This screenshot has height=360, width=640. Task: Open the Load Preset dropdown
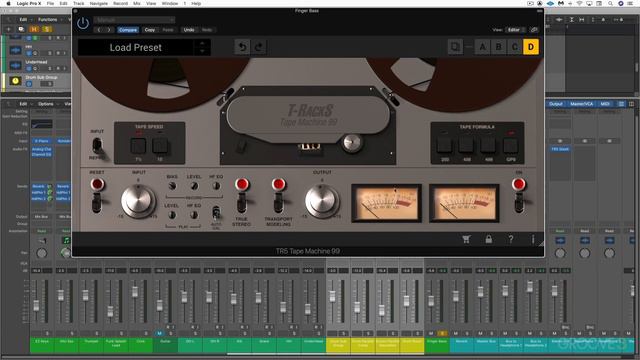pos(144,47)
